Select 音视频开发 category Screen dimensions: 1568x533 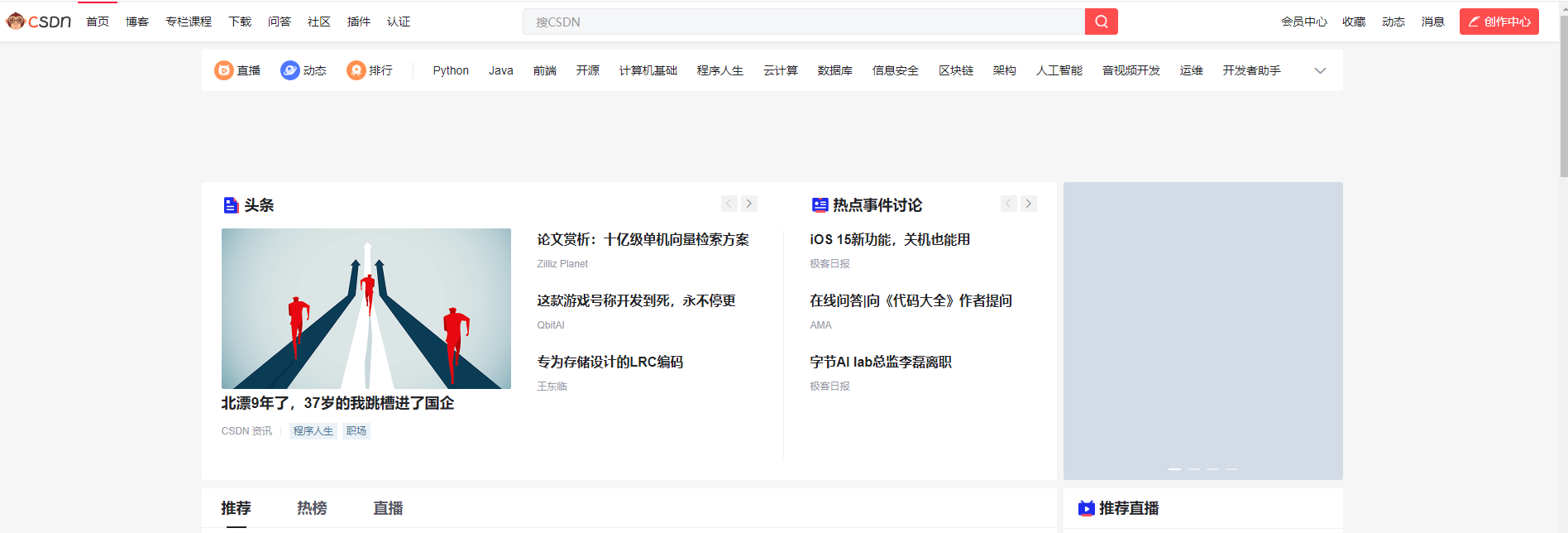(1131, 70)
